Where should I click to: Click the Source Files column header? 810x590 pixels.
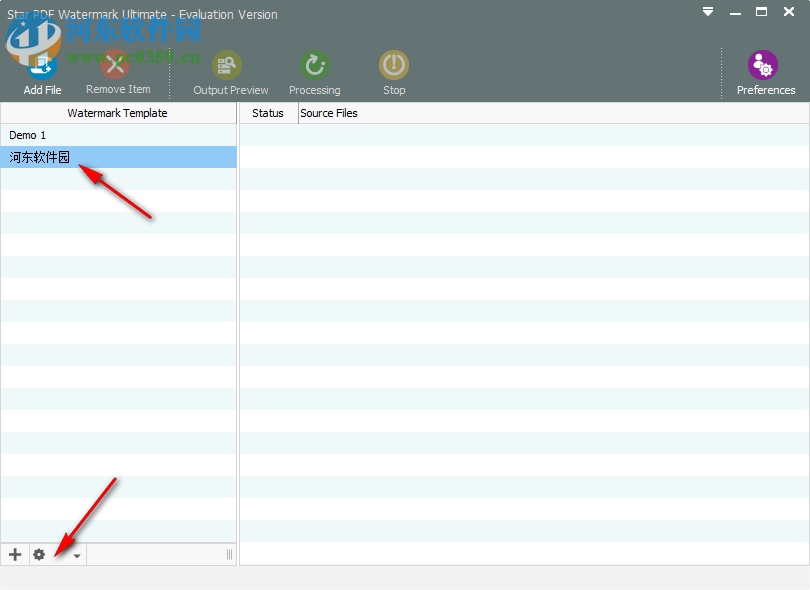pos(554,113)
